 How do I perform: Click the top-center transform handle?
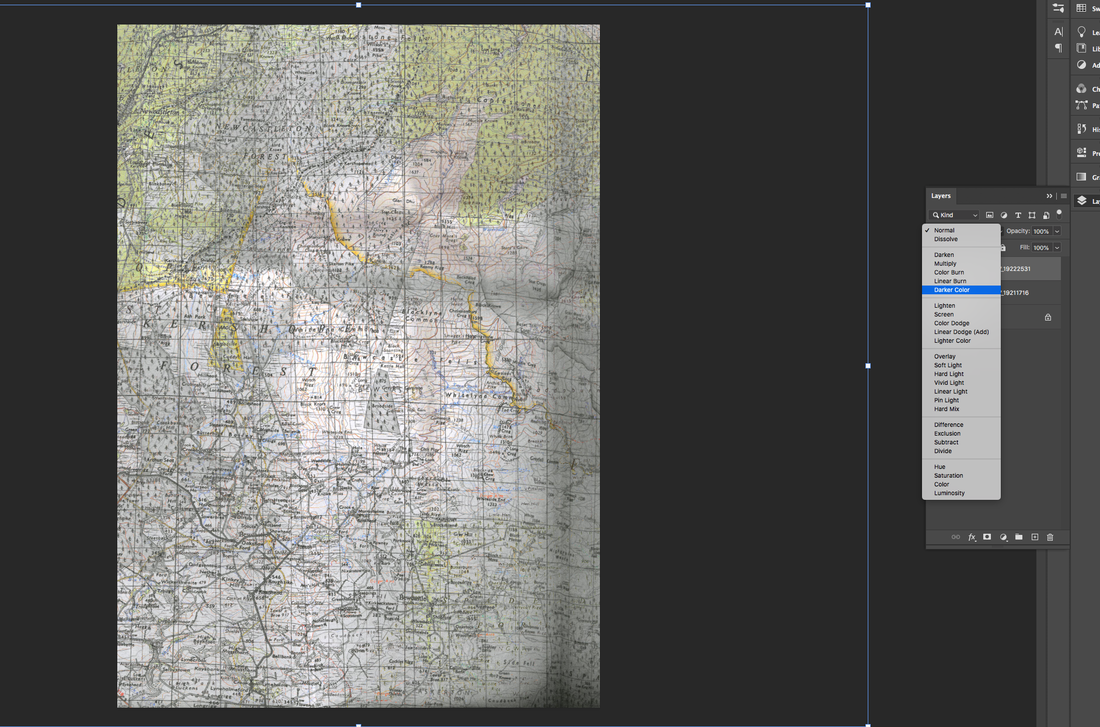tap(358, 5)
